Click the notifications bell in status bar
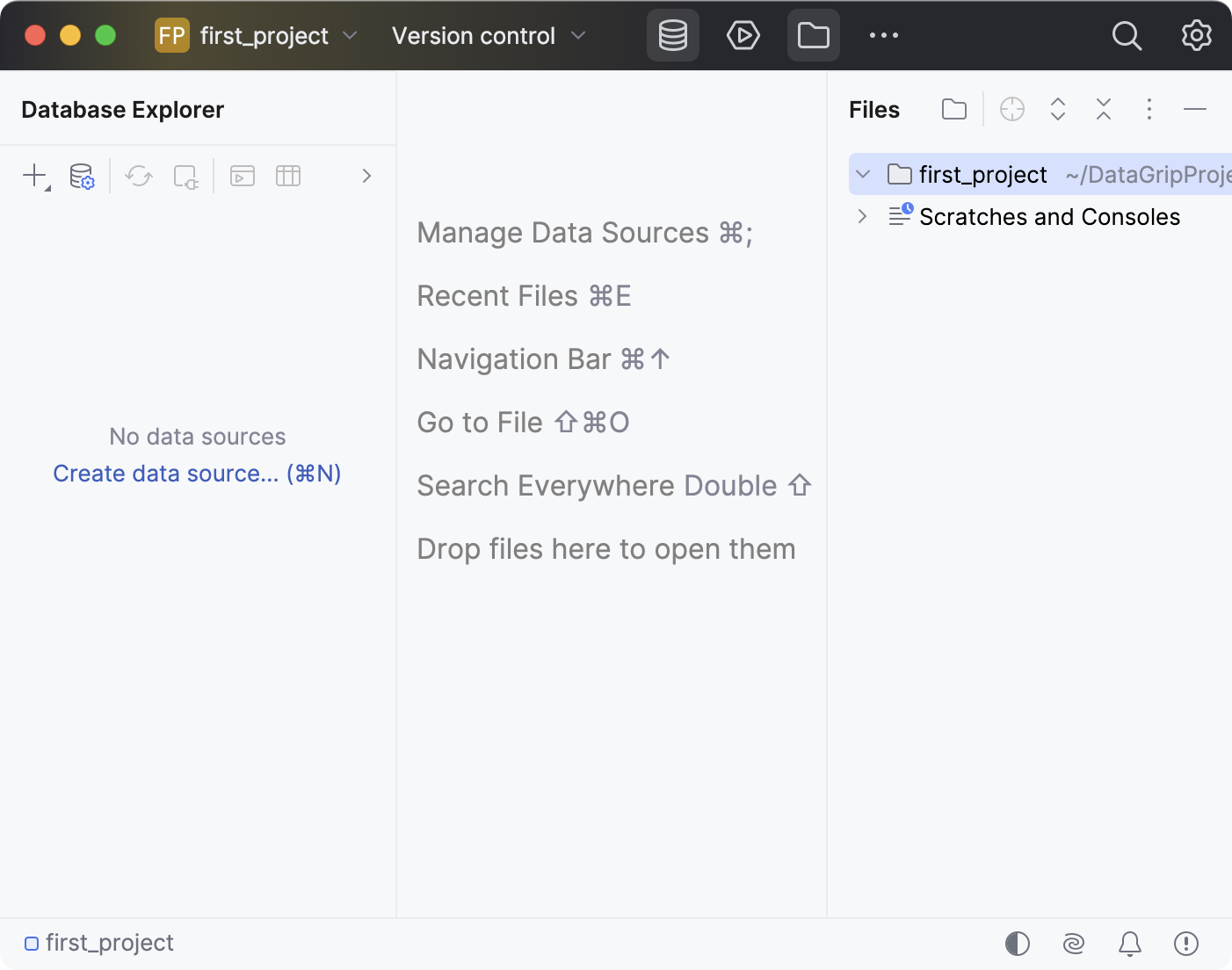 point(1129,944)
